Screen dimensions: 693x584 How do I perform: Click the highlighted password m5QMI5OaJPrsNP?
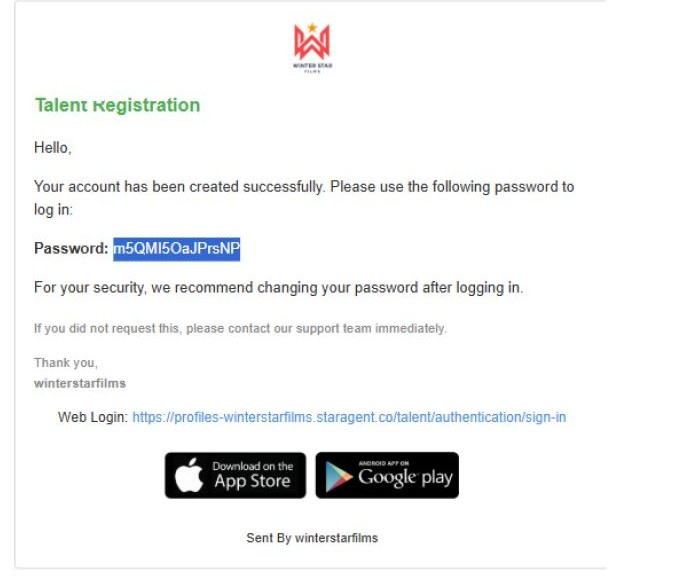(176, 248)
